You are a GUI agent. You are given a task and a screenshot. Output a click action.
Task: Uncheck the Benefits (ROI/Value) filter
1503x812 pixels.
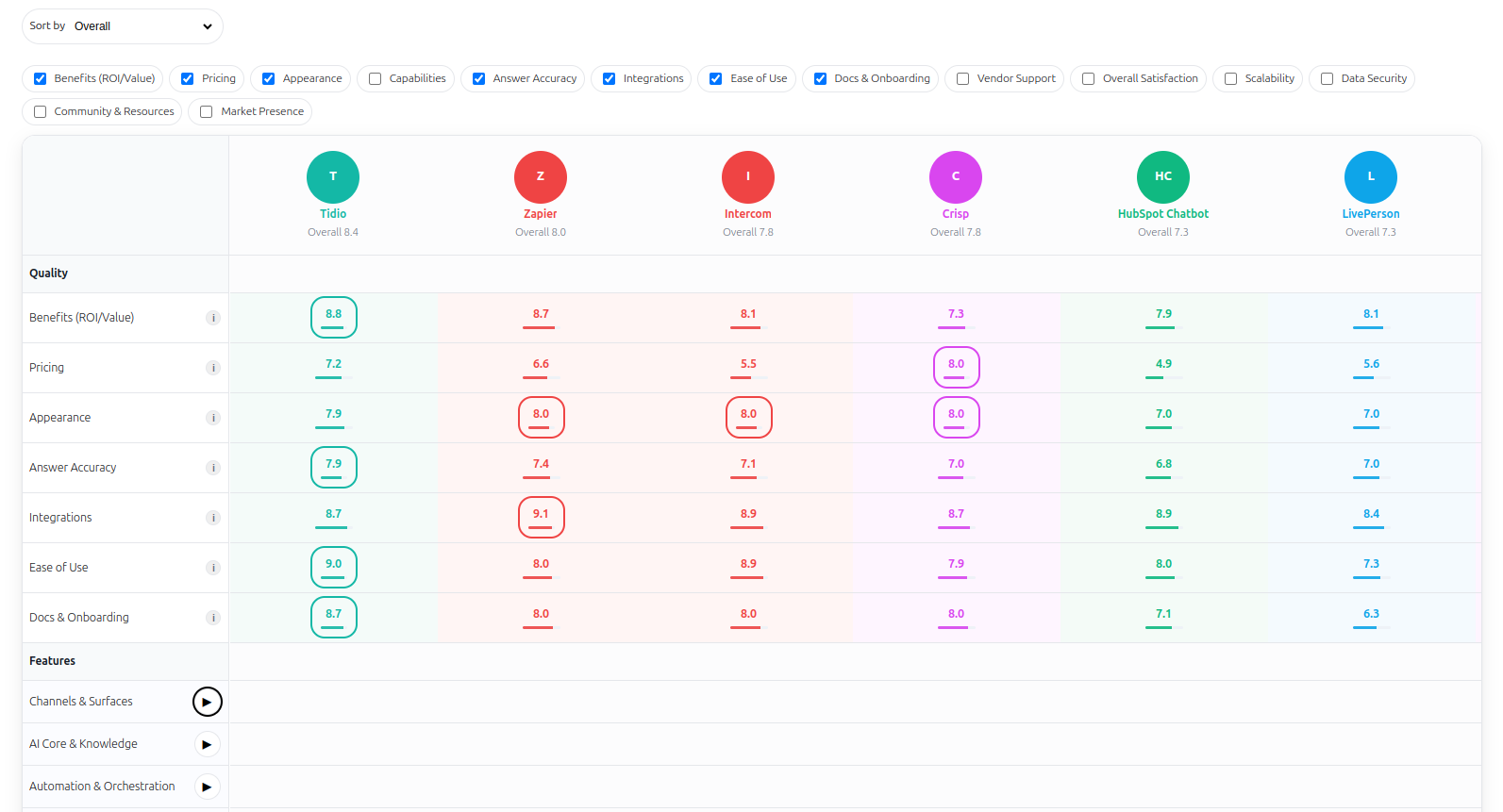40,79
